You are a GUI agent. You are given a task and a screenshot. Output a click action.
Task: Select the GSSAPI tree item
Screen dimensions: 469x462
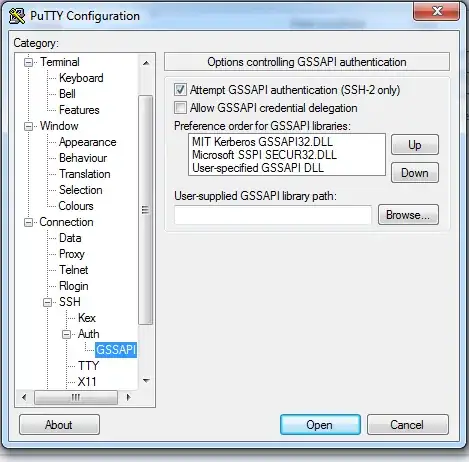click(116, 350)
